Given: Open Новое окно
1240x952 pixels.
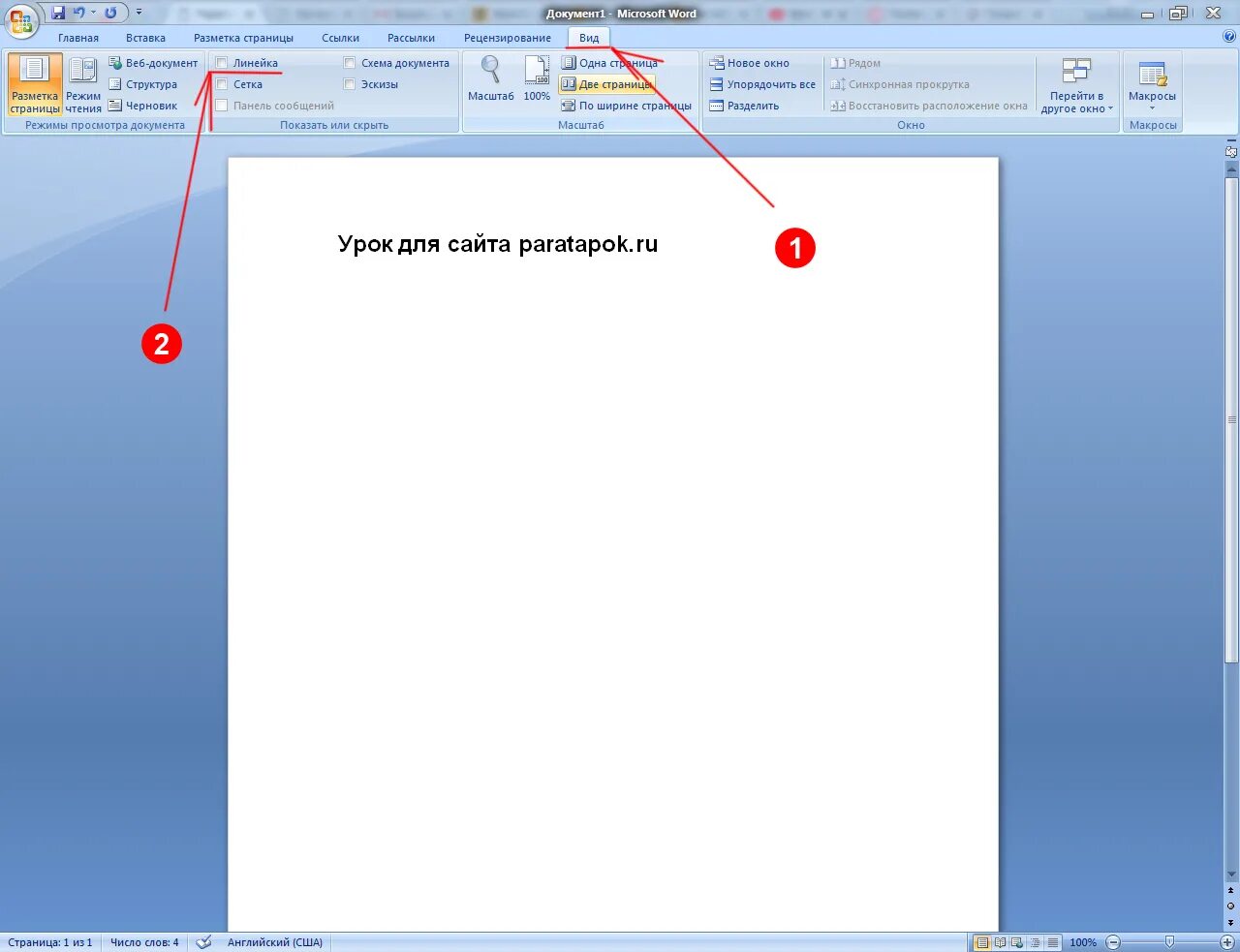Looking at the screenshot, I should click(x=750, y=63).
